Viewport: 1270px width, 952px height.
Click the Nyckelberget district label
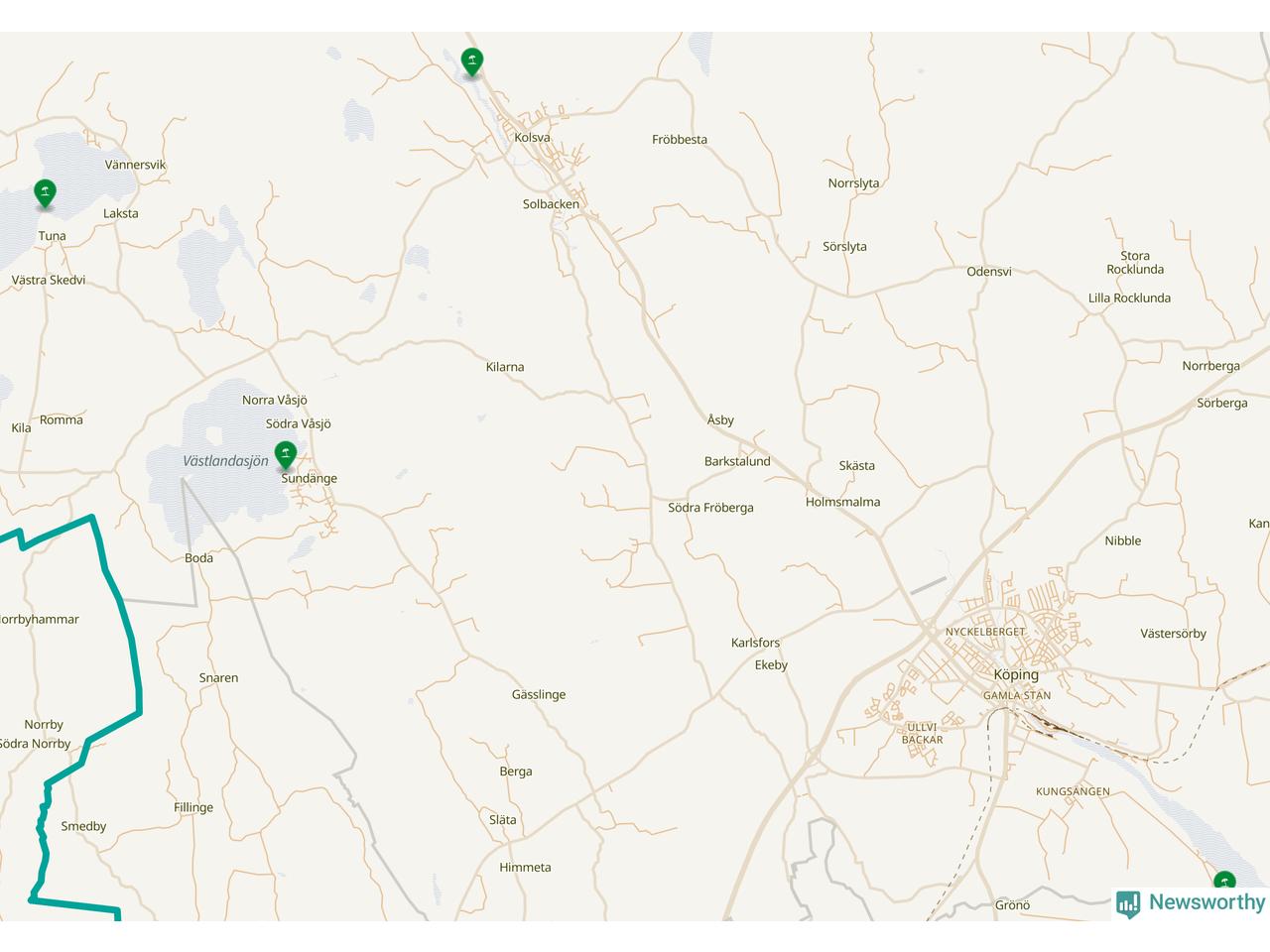[x=985, y=632]
